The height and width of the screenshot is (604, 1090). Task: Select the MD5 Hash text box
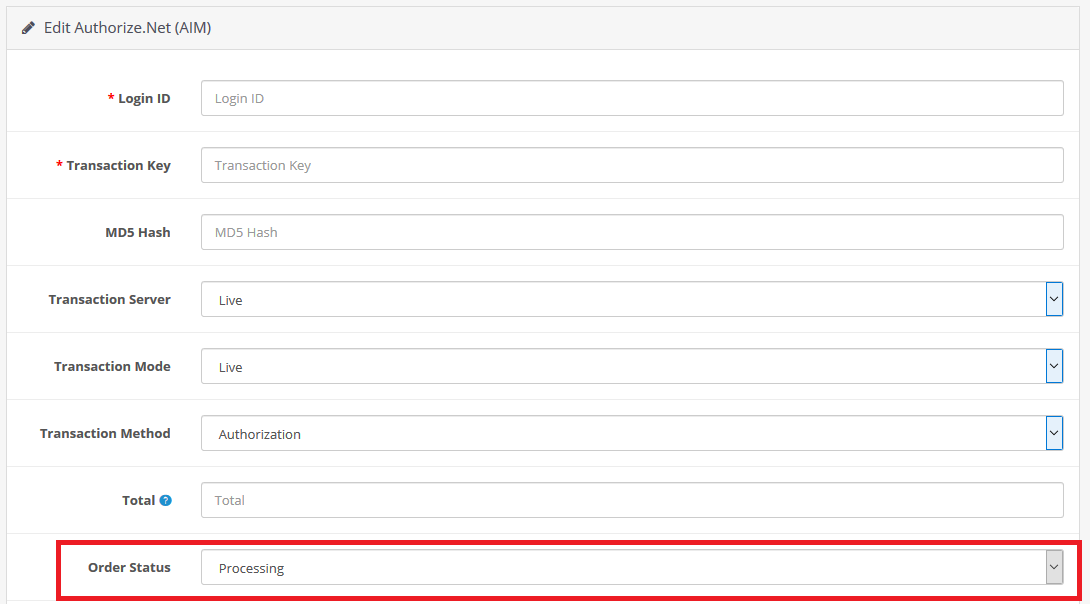[x=632, y=232]
